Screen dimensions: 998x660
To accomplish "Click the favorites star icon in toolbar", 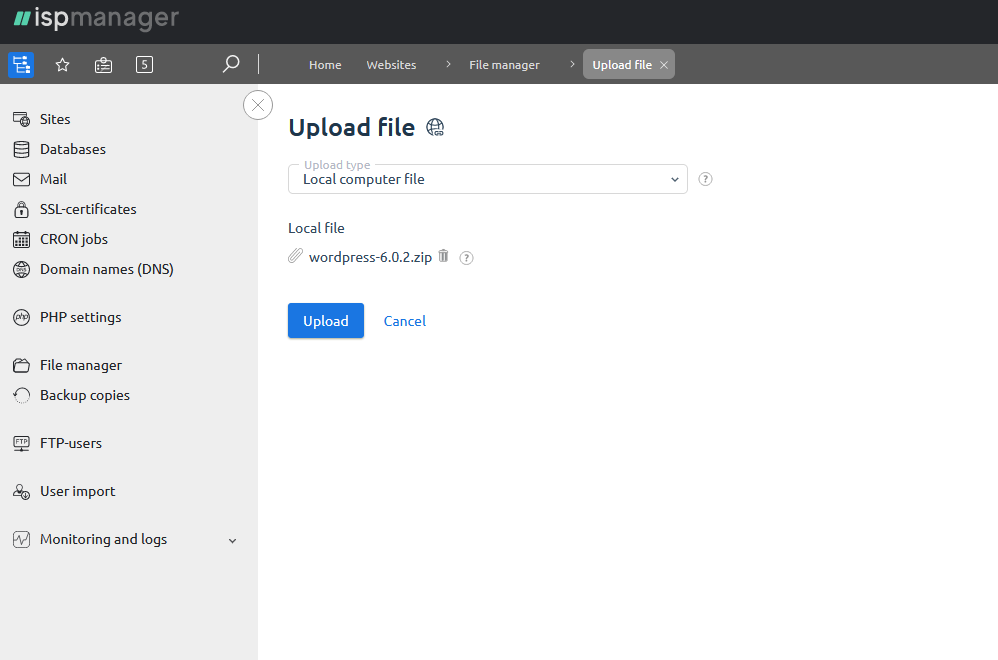I will [x=62, y=64].
